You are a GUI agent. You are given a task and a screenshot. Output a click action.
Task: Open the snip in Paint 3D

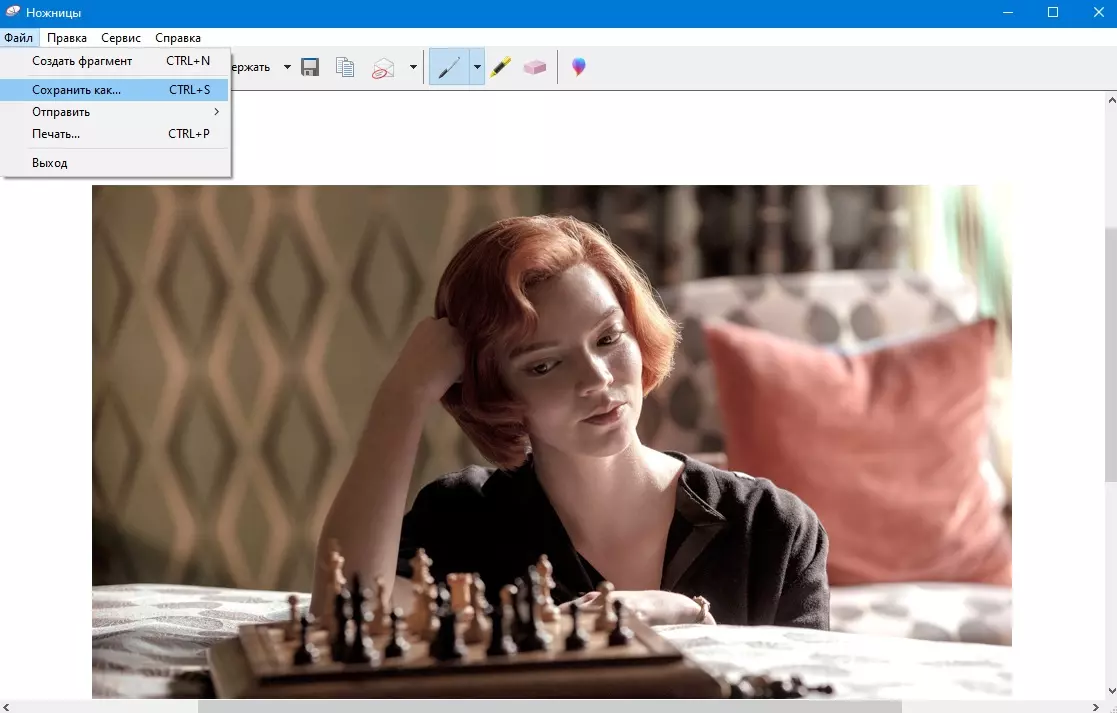(x=578, y=67)
